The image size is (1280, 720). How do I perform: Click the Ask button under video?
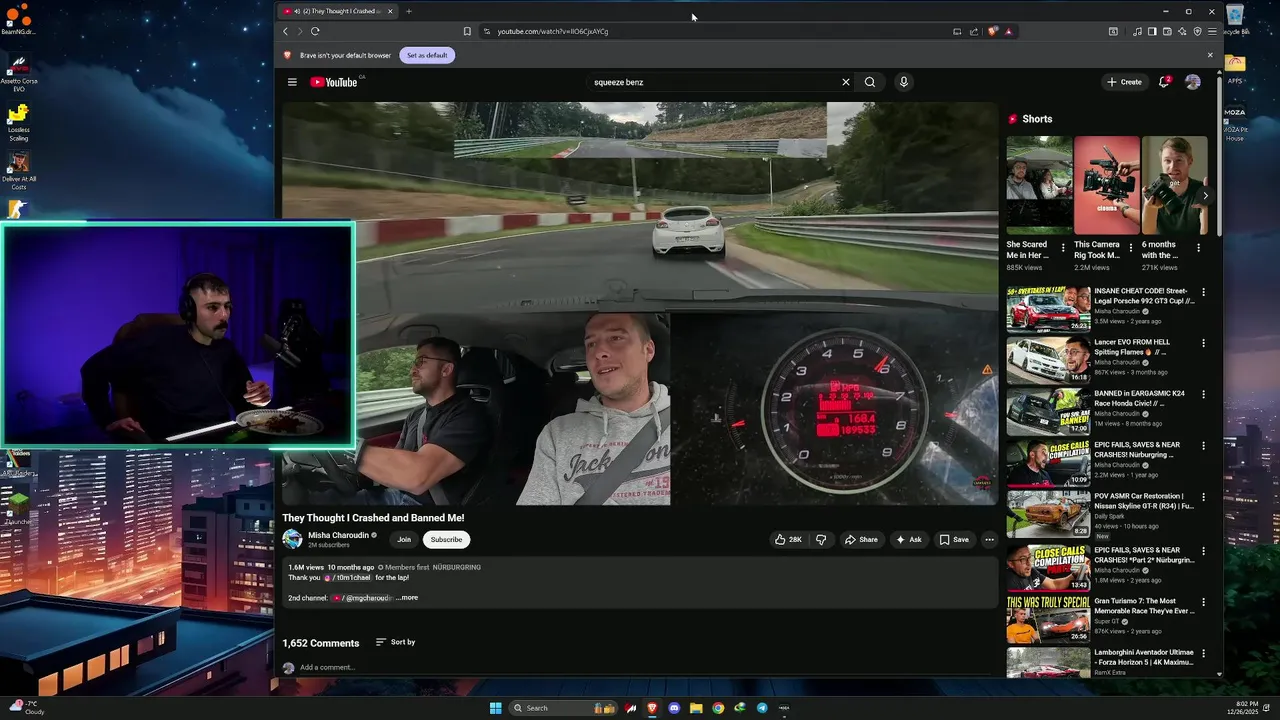(x=909, y=539)
